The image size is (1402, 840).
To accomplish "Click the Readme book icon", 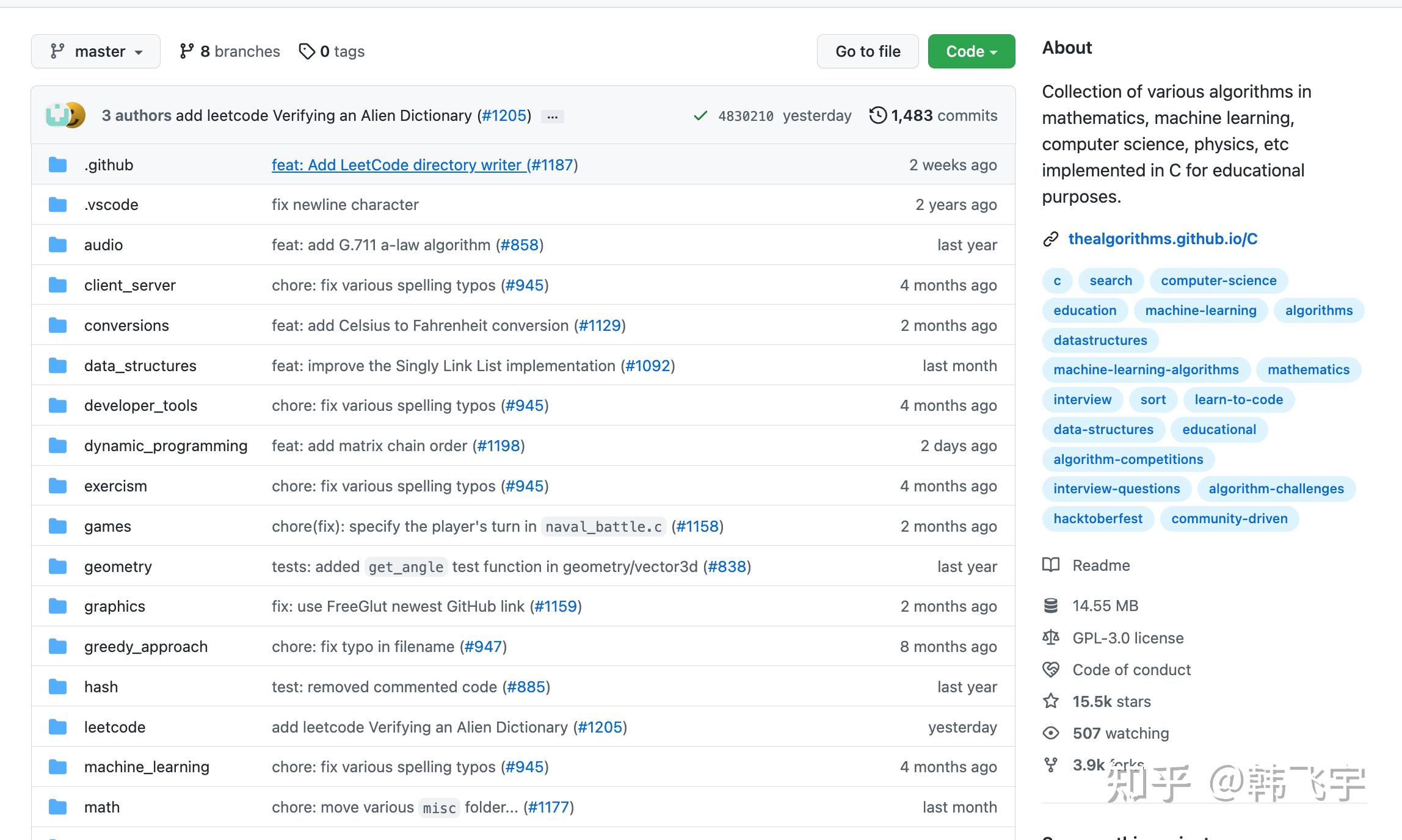I will click(1050, 565).
